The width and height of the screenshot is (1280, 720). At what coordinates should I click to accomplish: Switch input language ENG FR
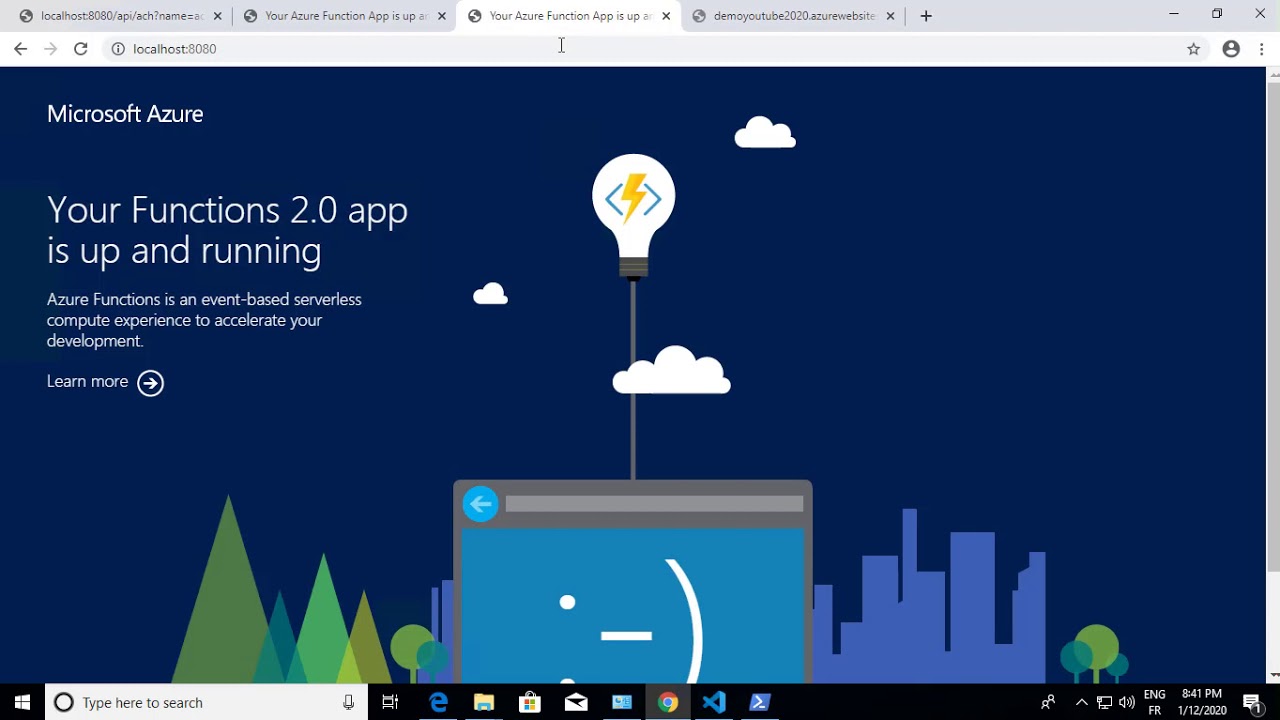1155,702
